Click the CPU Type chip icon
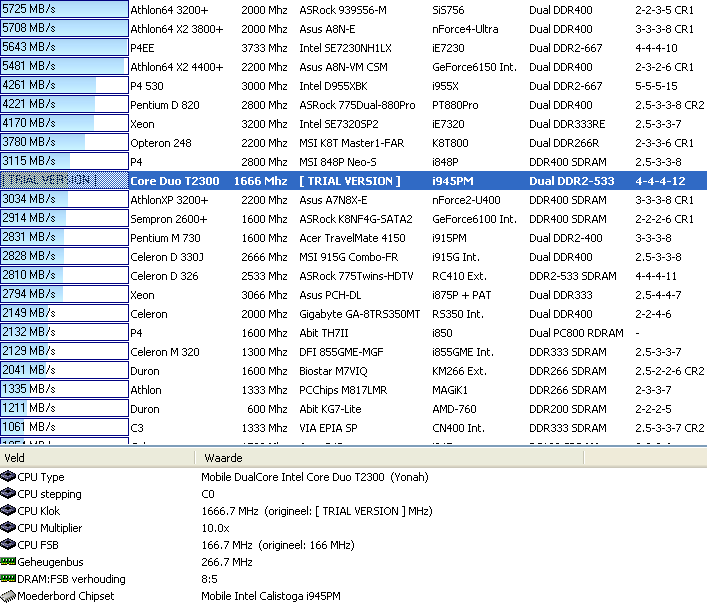 [8, 476]
